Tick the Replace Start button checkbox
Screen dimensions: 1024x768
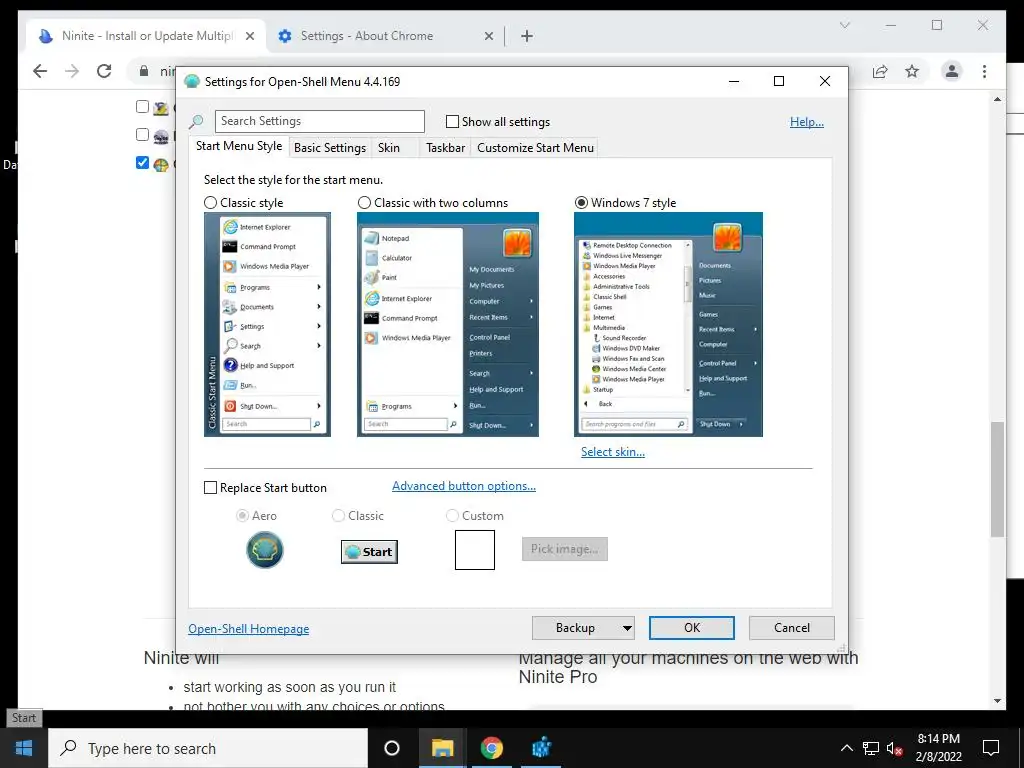pos(210,488)
